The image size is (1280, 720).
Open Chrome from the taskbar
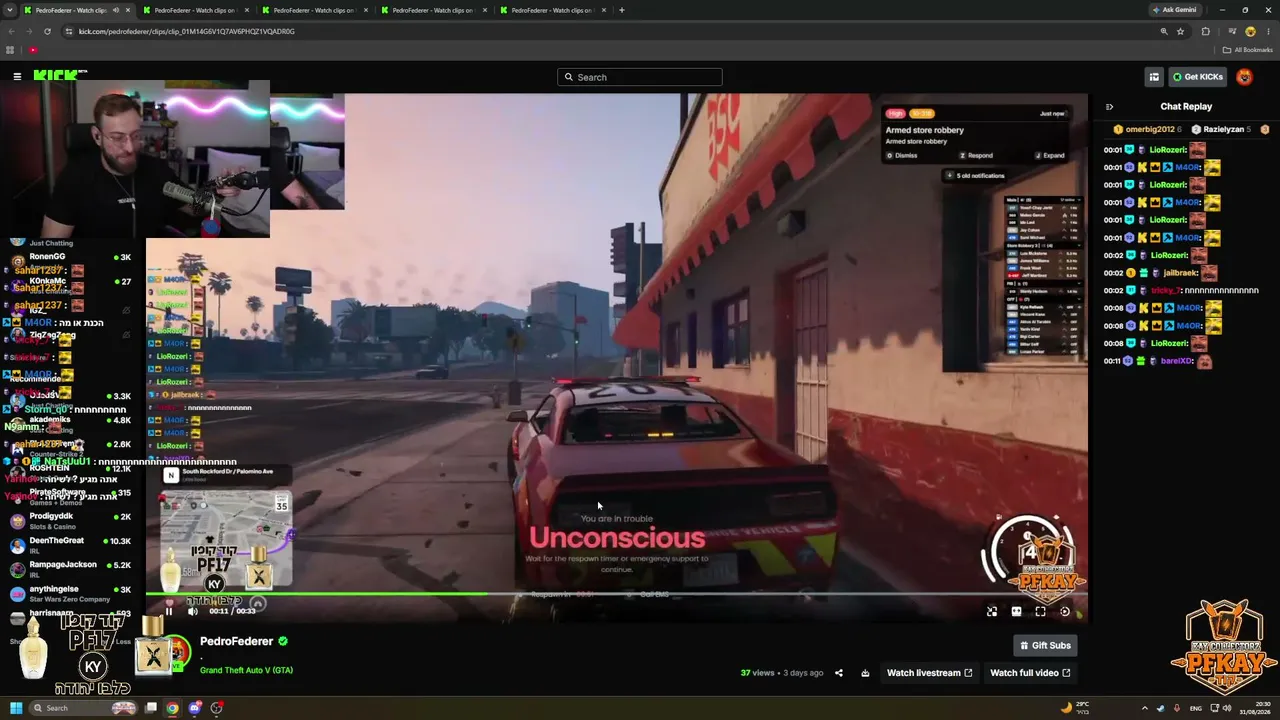point(172,708)
